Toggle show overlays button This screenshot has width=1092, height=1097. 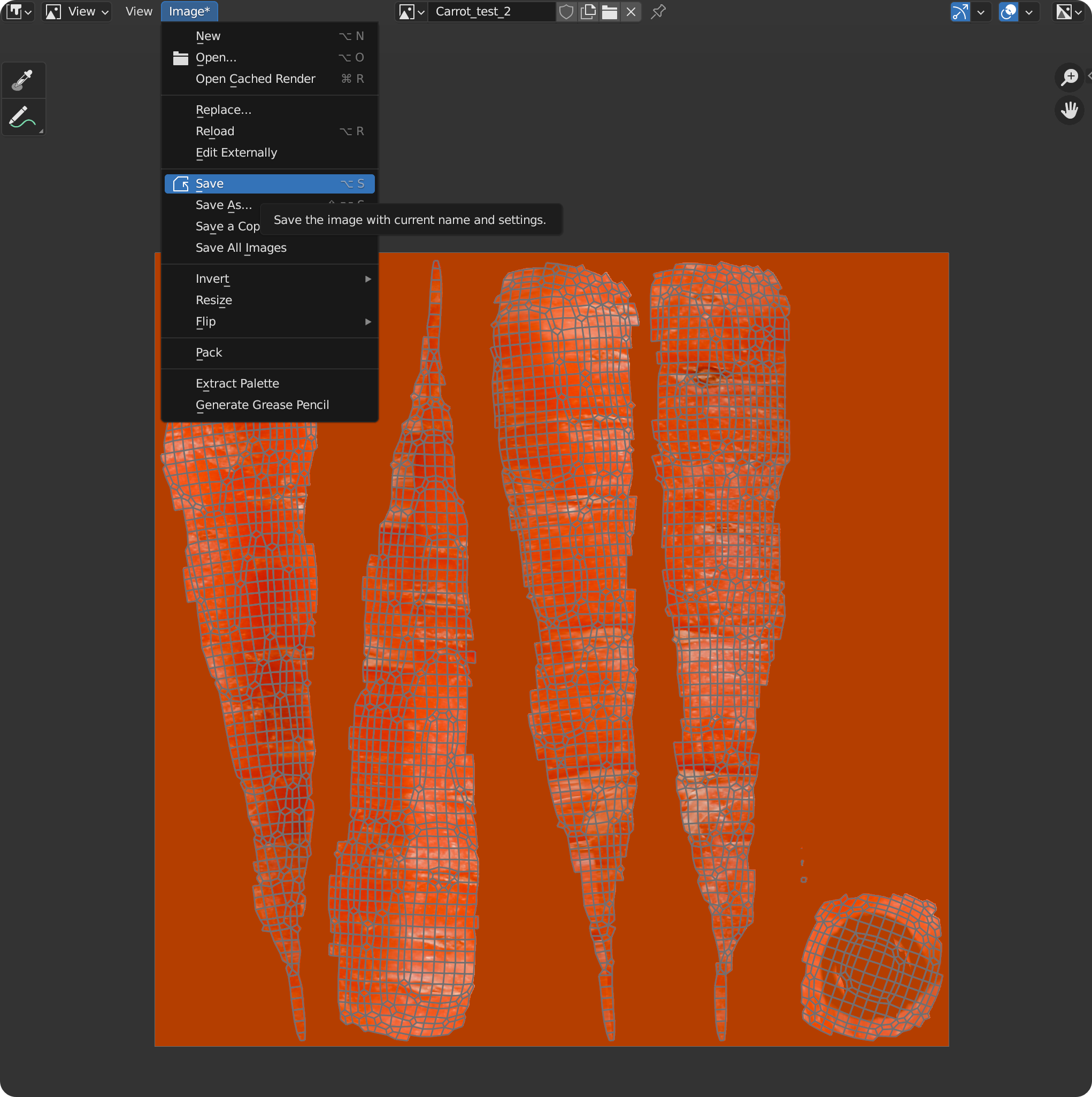click(x=1008, y=11)
